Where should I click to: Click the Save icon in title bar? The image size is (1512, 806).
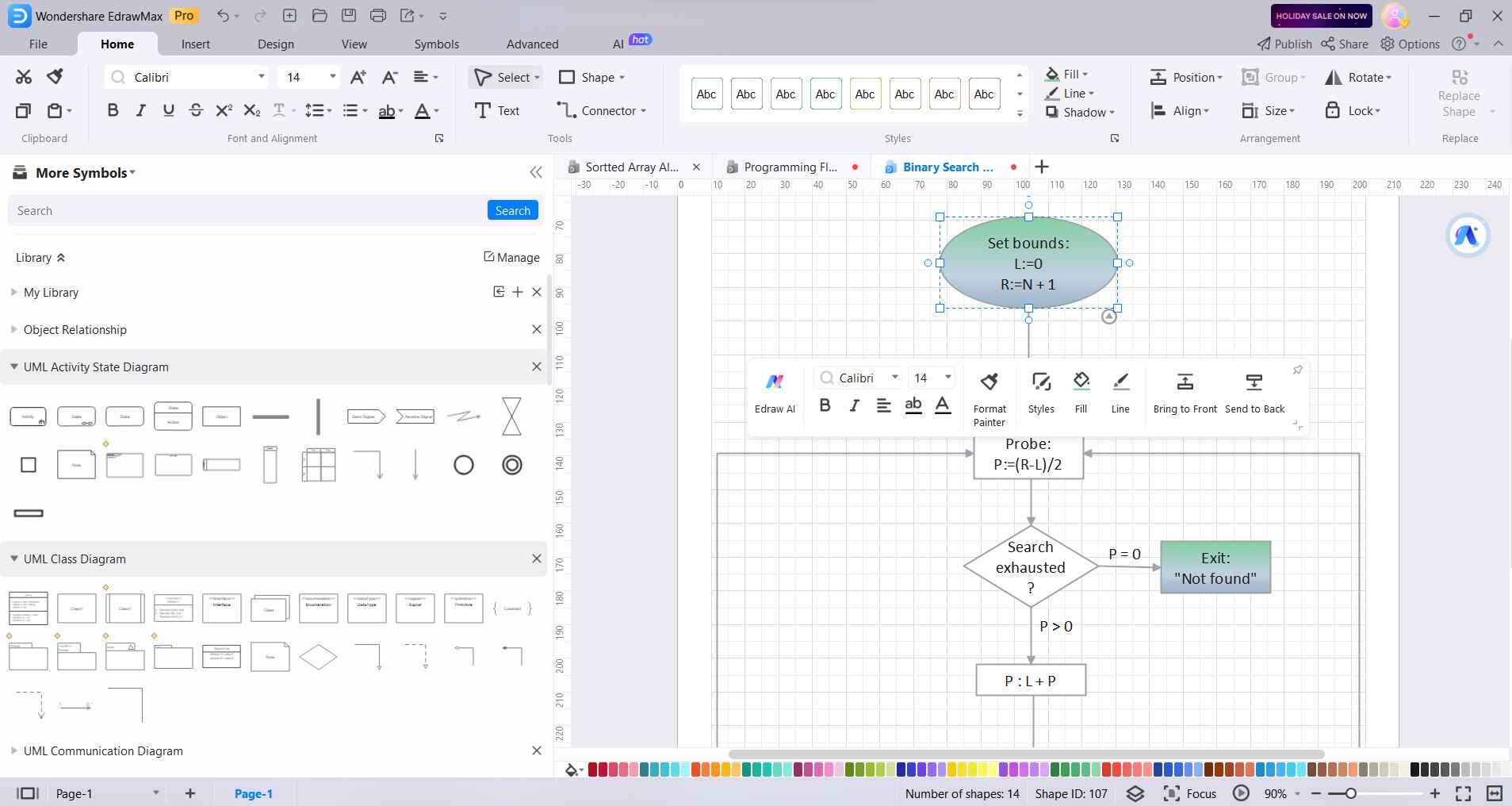(349, 16)
